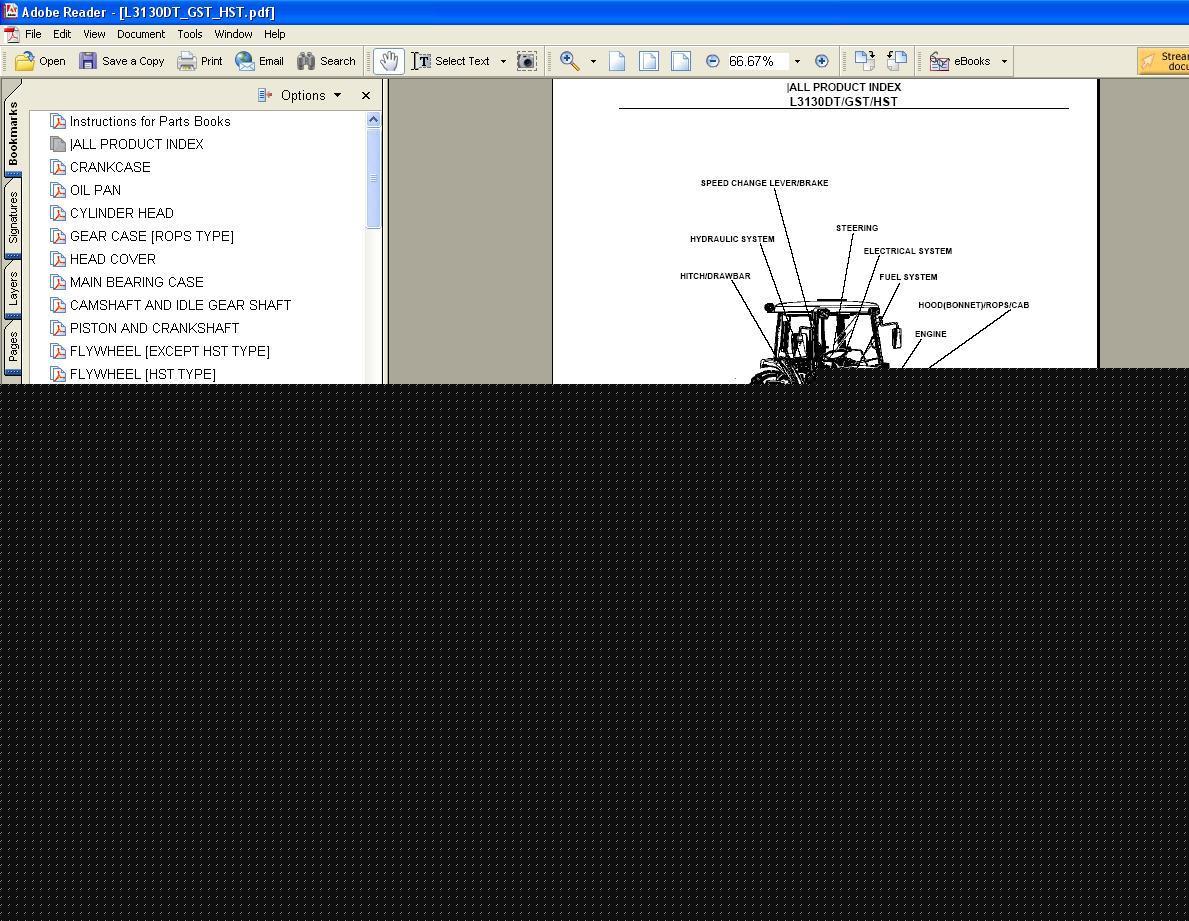Click Save a Copy in the toolbar
This screenshot has width=1189, height=921.
coord(121,61)
